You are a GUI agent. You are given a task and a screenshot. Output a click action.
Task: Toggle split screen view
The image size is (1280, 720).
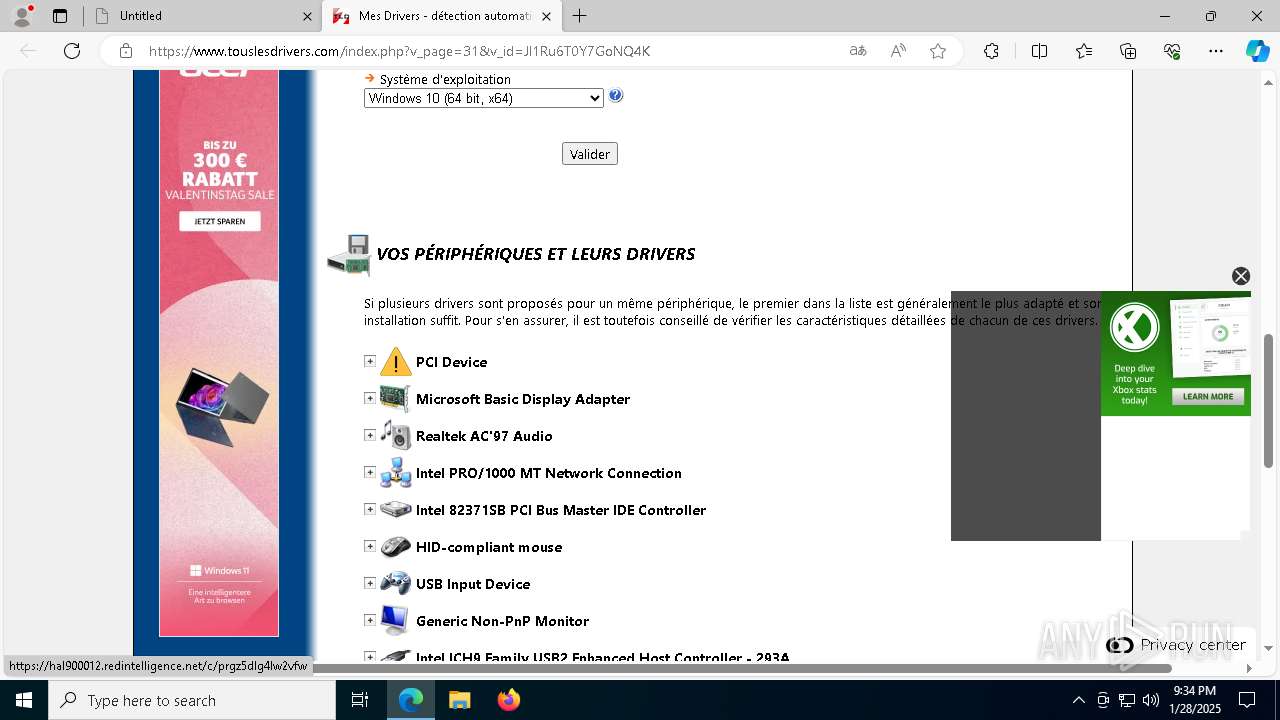coord(1039,51)
